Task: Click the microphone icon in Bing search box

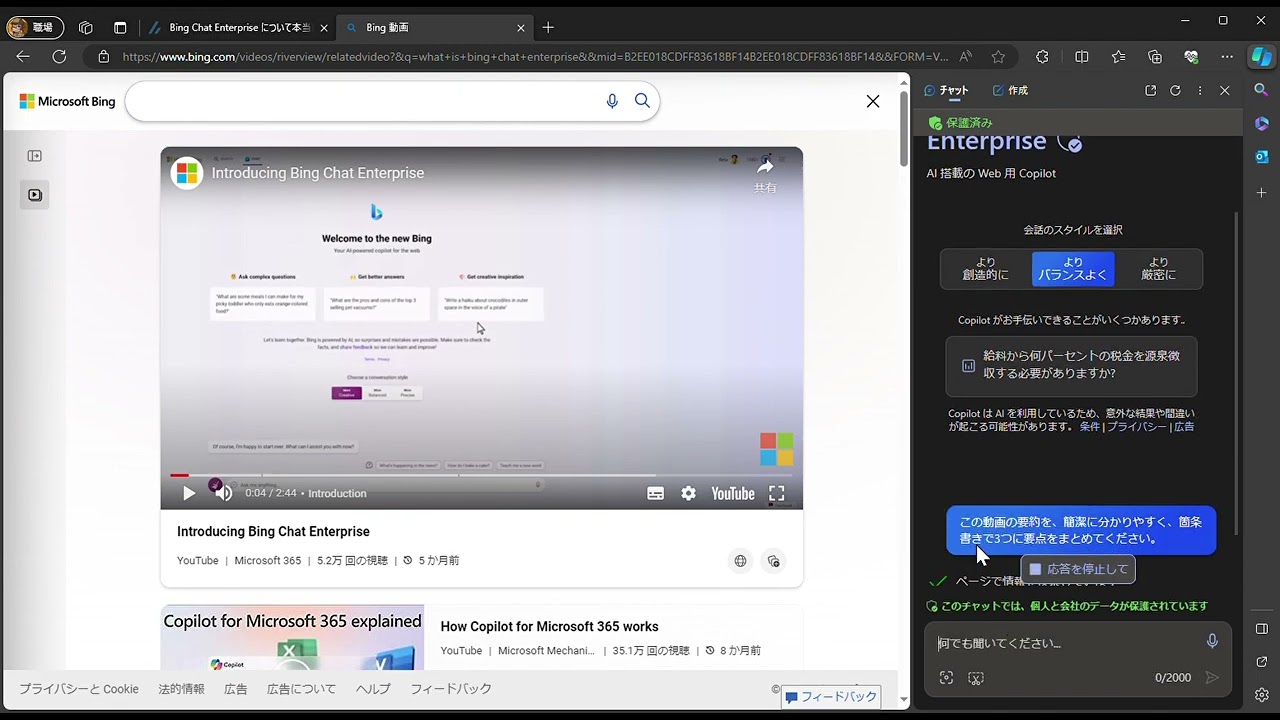Action: tap(612, 101)
